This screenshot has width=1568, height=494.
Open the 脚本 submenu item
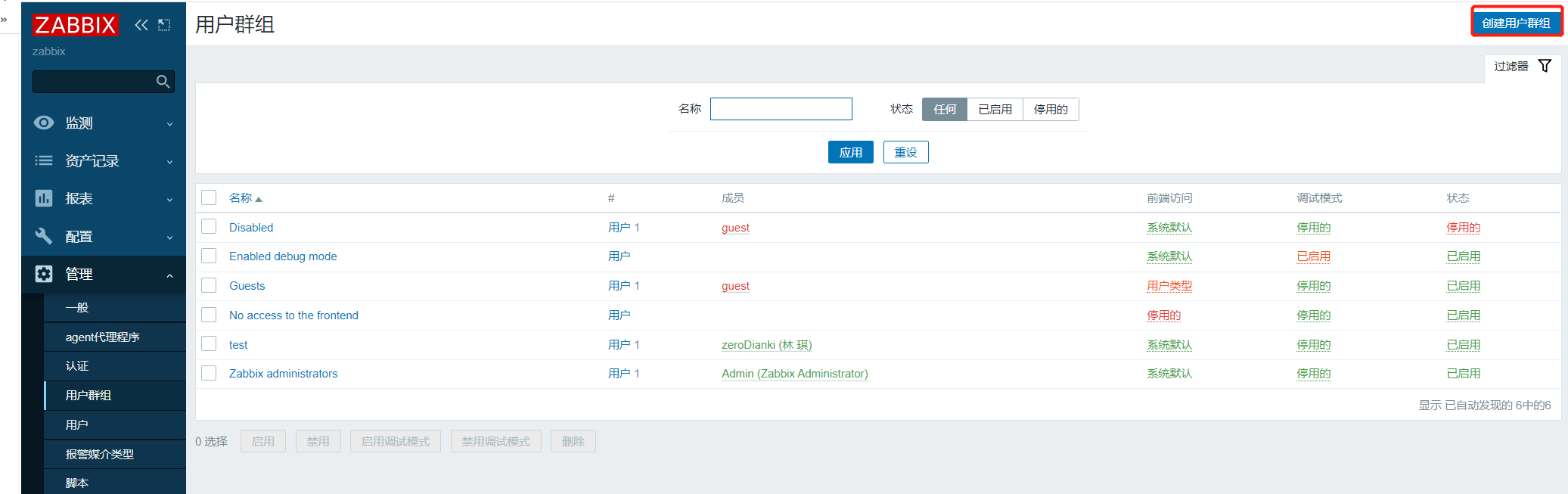(x=115, y=483)
